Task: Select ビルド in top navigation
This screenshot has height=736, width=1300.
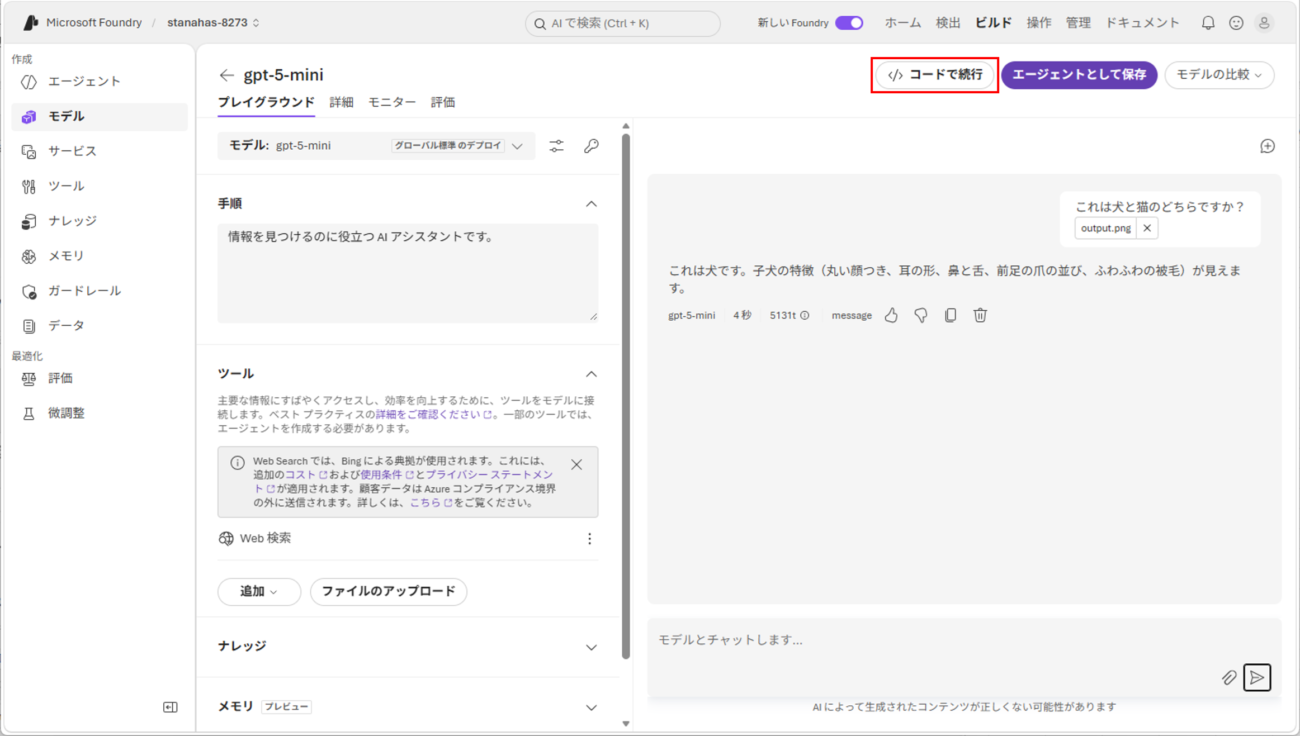Action: pos(994,23)
